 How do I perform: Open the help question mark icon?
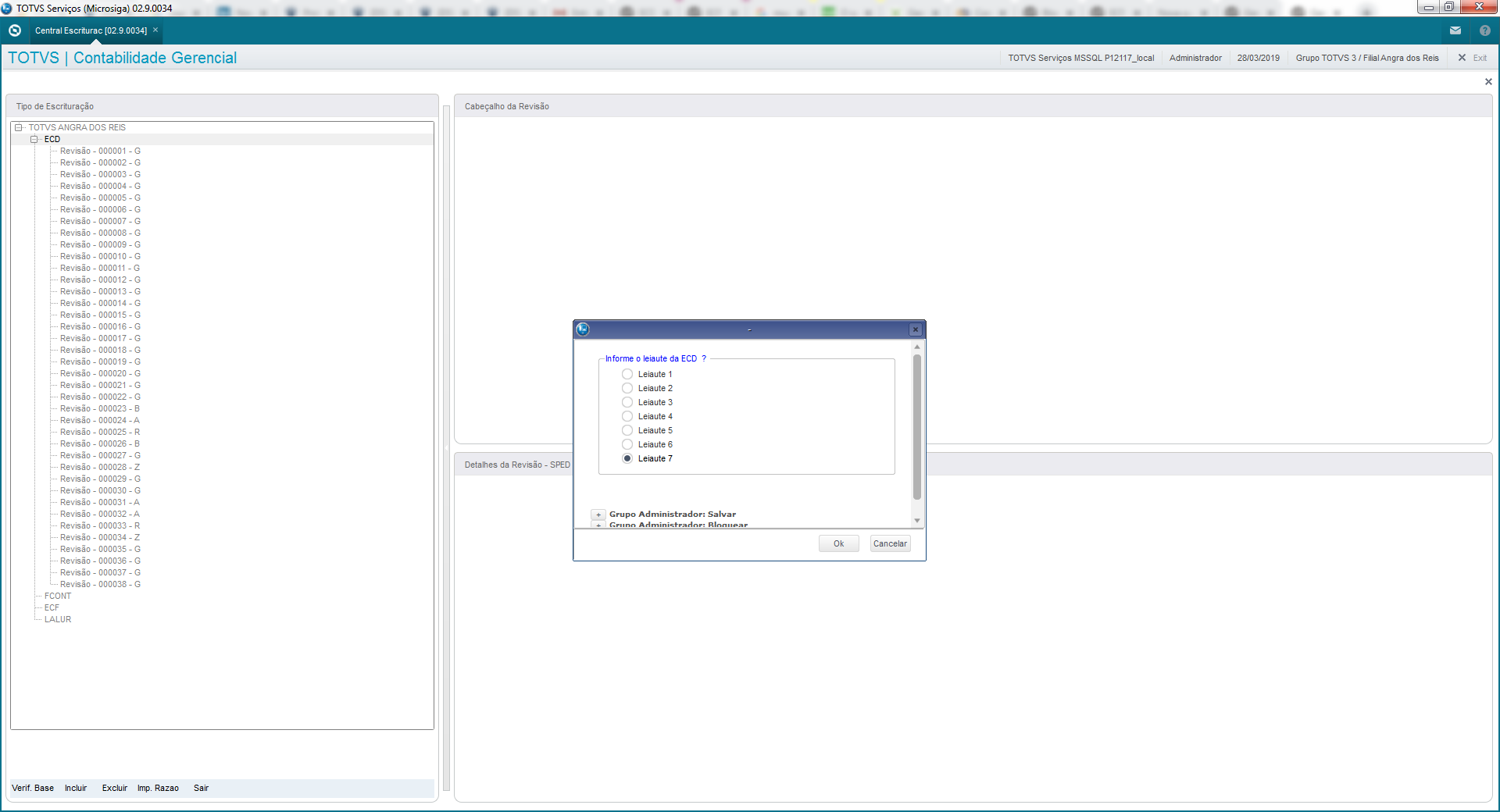click(x=1485, y=30)
